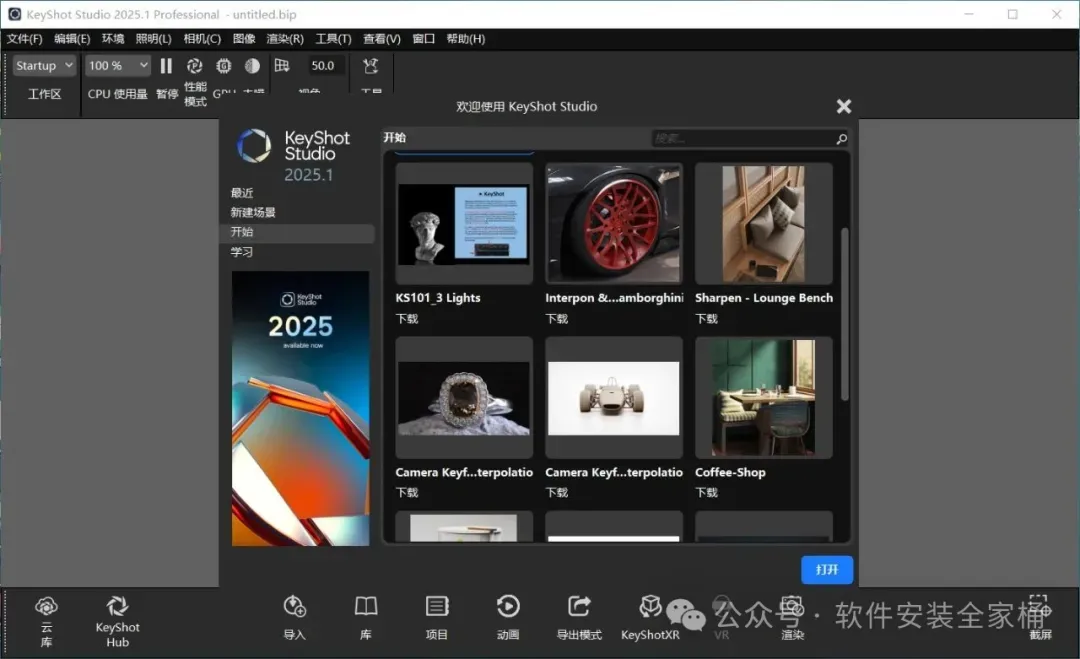Open the 工具(T) menu

click(x=333, y=39)
